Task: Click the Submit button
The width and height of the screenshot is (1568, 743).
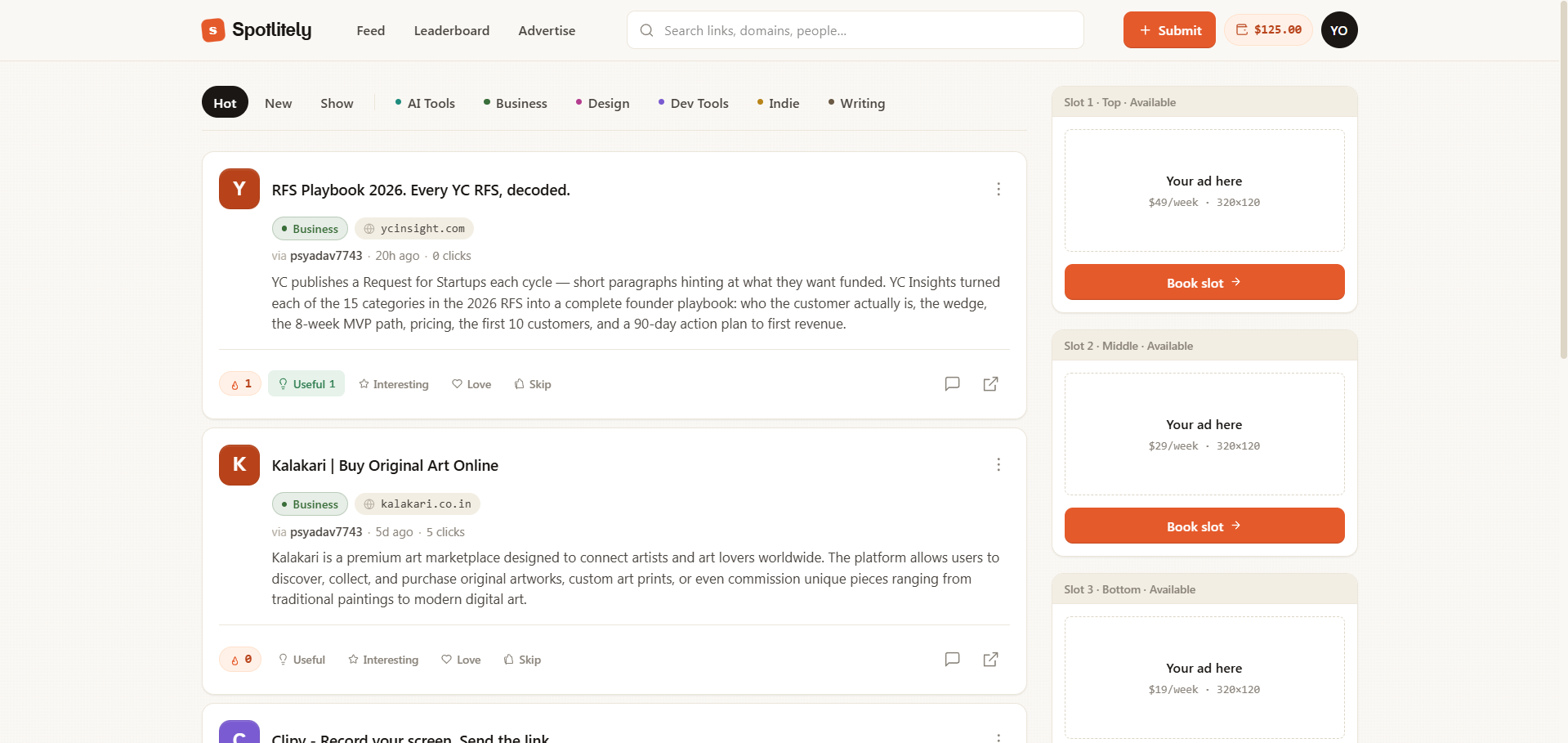Action: [1169, 30]
